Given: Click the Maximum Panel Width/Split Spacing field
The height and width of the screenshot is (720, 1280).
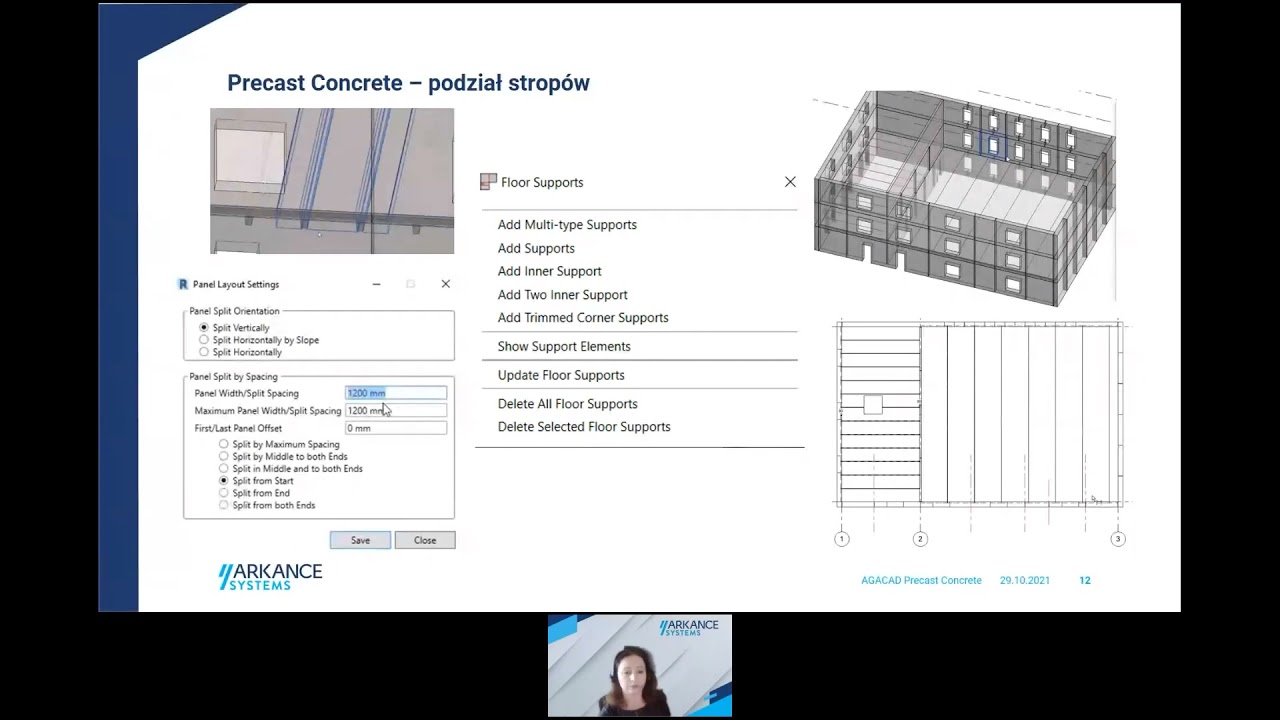Looking at the screenshot, I should click(x=396, y=410).
